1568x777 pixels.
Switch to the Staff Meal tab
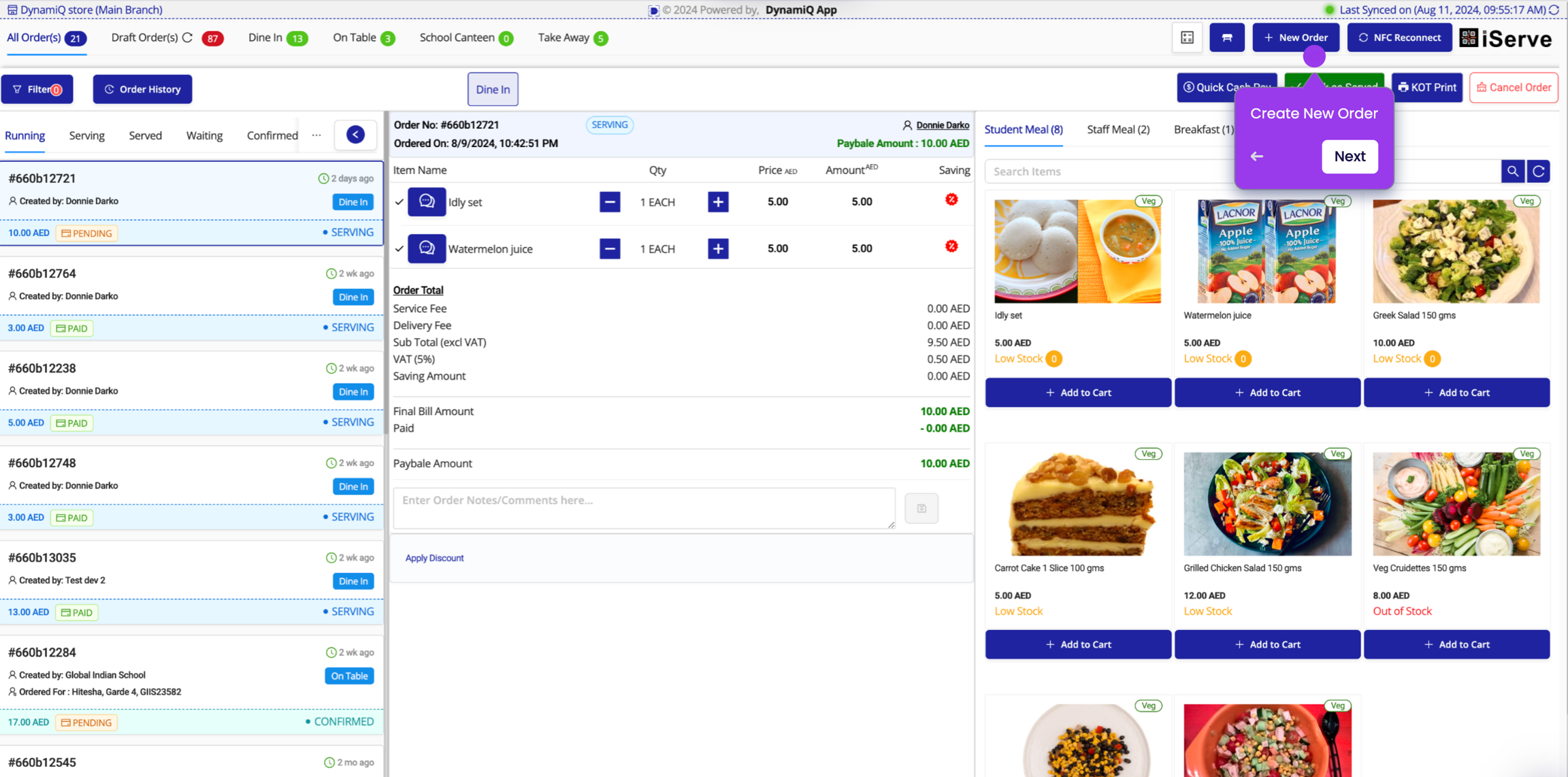[x=1117, y=129]
